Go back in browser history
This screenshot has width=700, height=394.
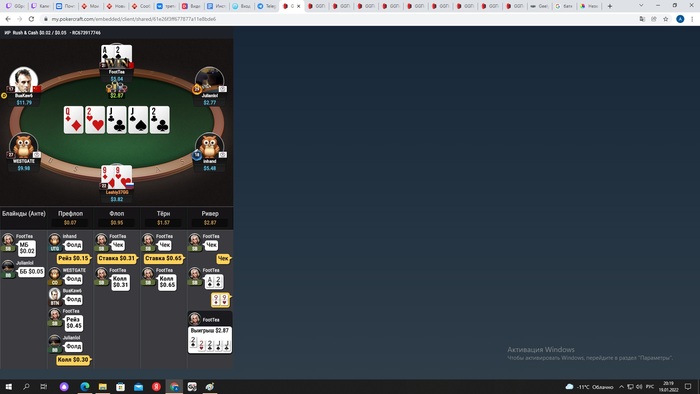8,19
